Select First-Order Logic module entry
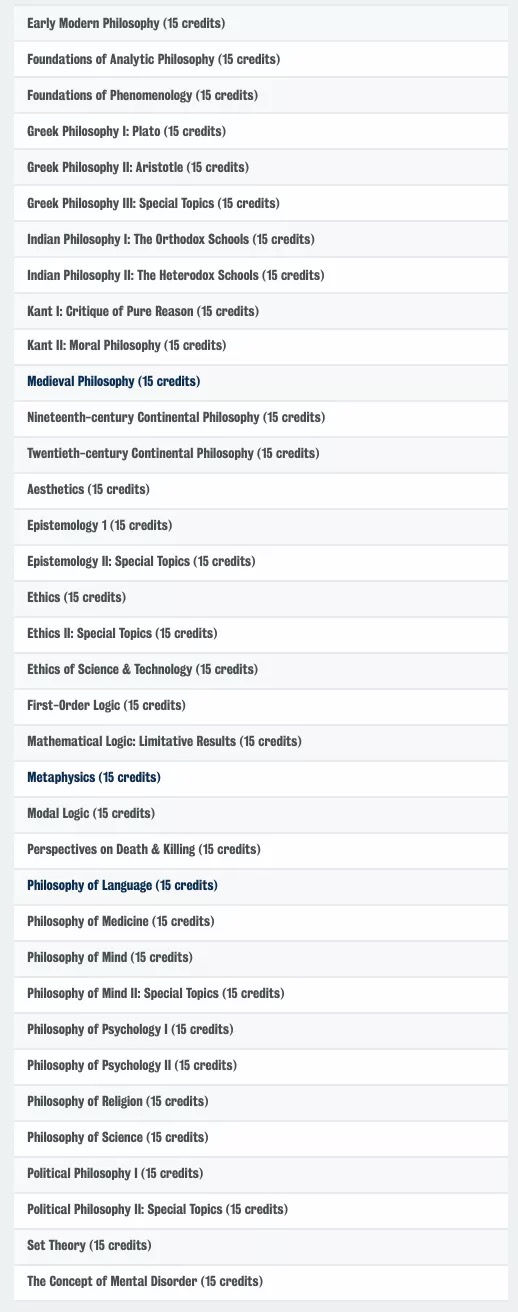Viewport: 518px width, 1312px height. pos(260,705)
